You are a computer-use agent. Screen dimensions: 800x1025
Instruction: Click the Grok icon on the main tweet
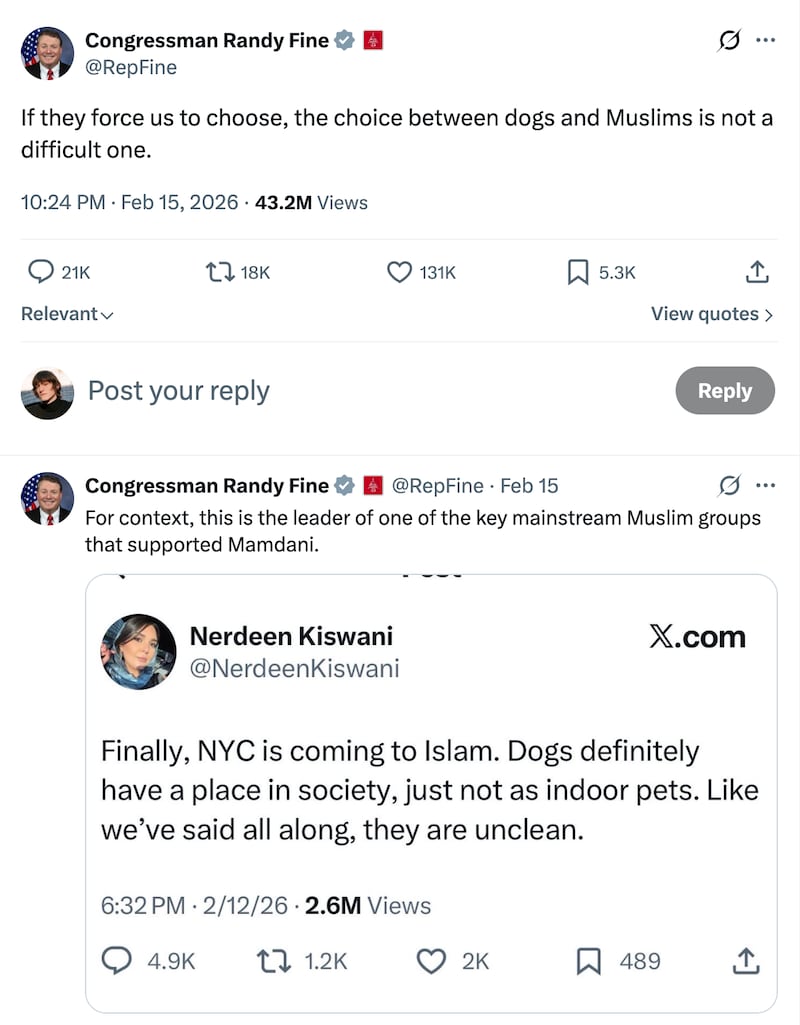pyautogui.click(x=728, y=39)
